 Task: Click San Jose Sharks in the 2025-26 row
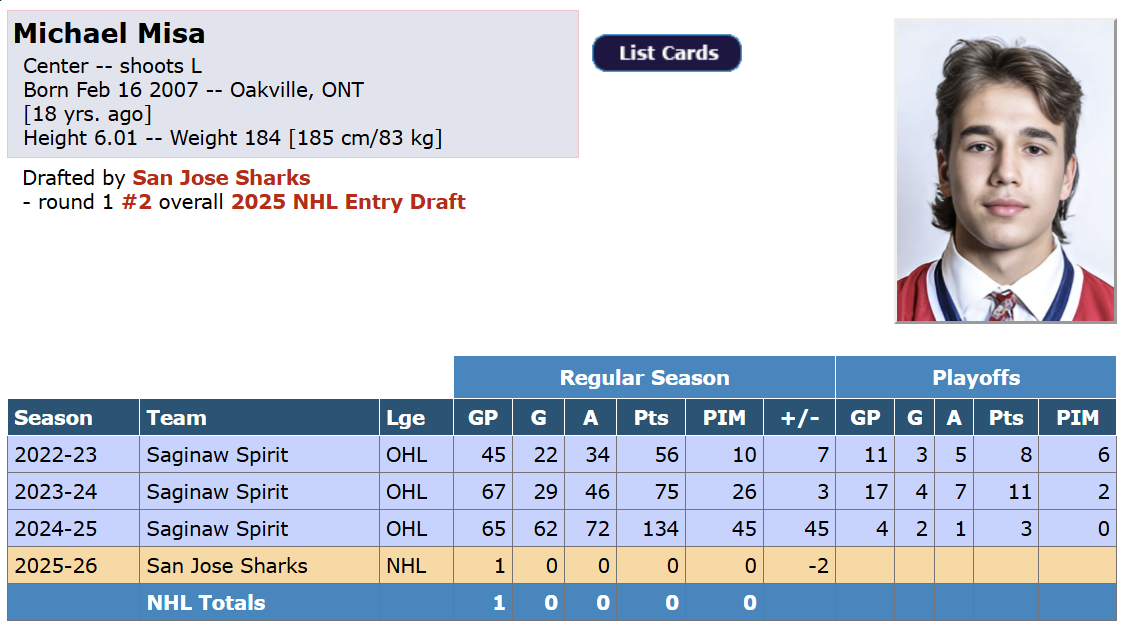(227, 566)
